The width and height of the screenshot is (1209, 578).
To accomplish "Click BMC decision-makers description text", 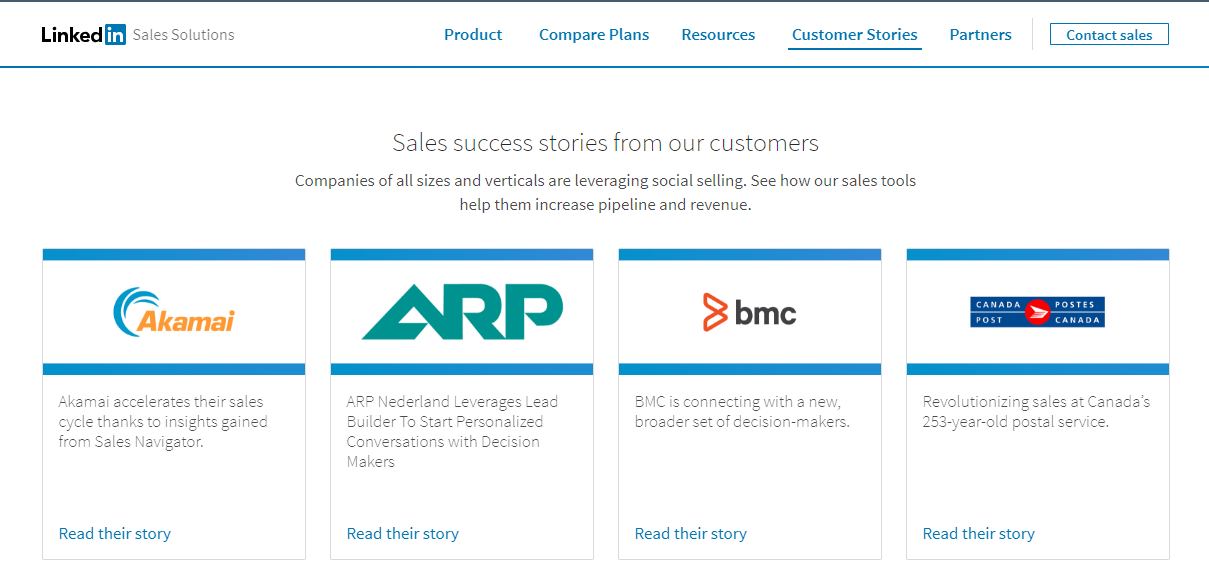I will (x=742, y=412).
